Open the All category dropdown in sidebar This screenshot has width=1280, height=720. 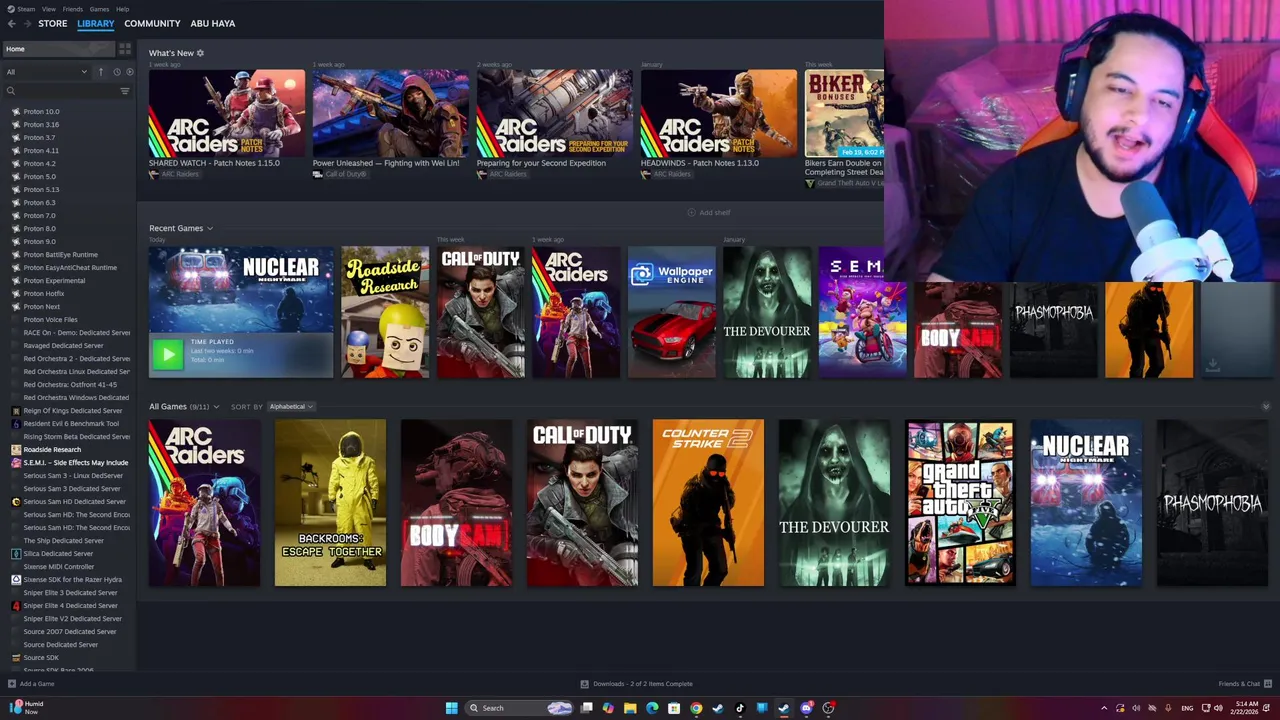click(46, 72)
